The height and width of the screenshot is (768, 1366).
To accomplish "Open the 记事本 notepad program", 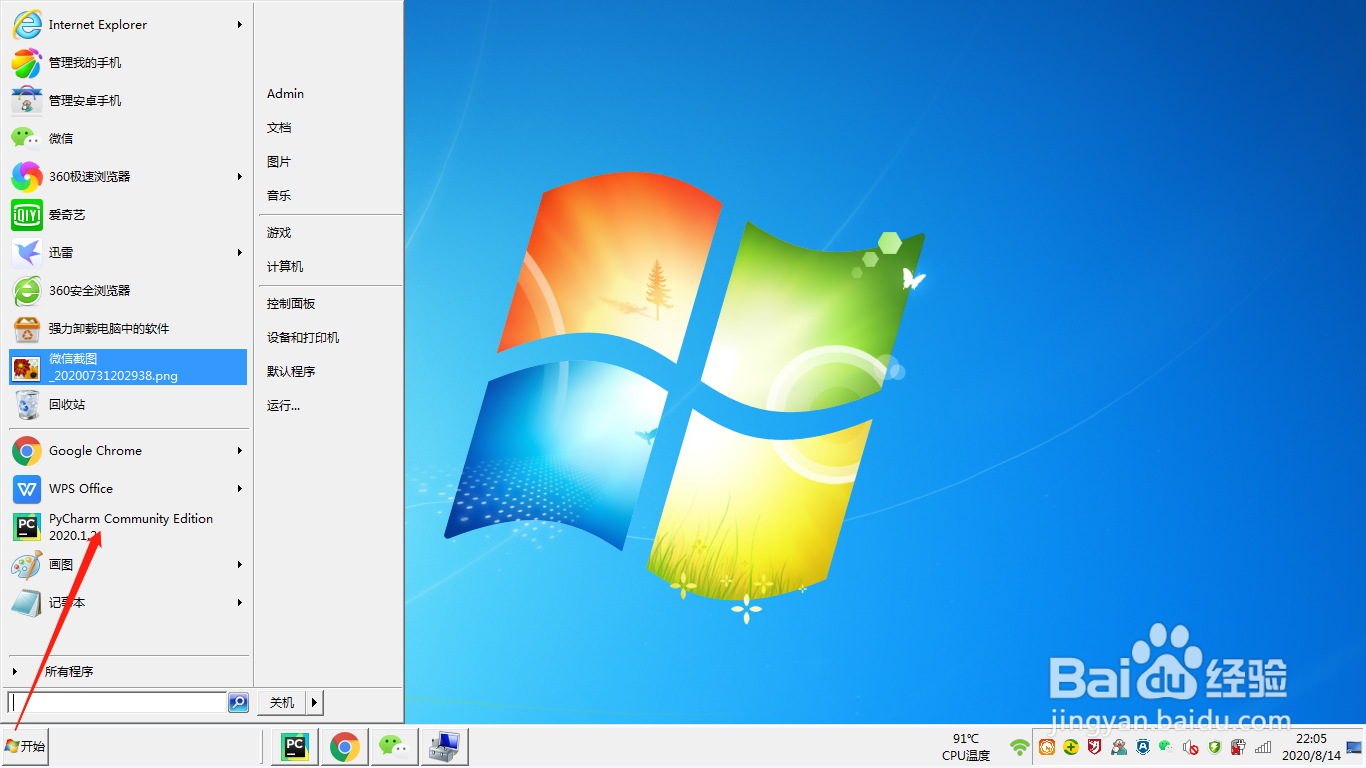I will point(128,602).
